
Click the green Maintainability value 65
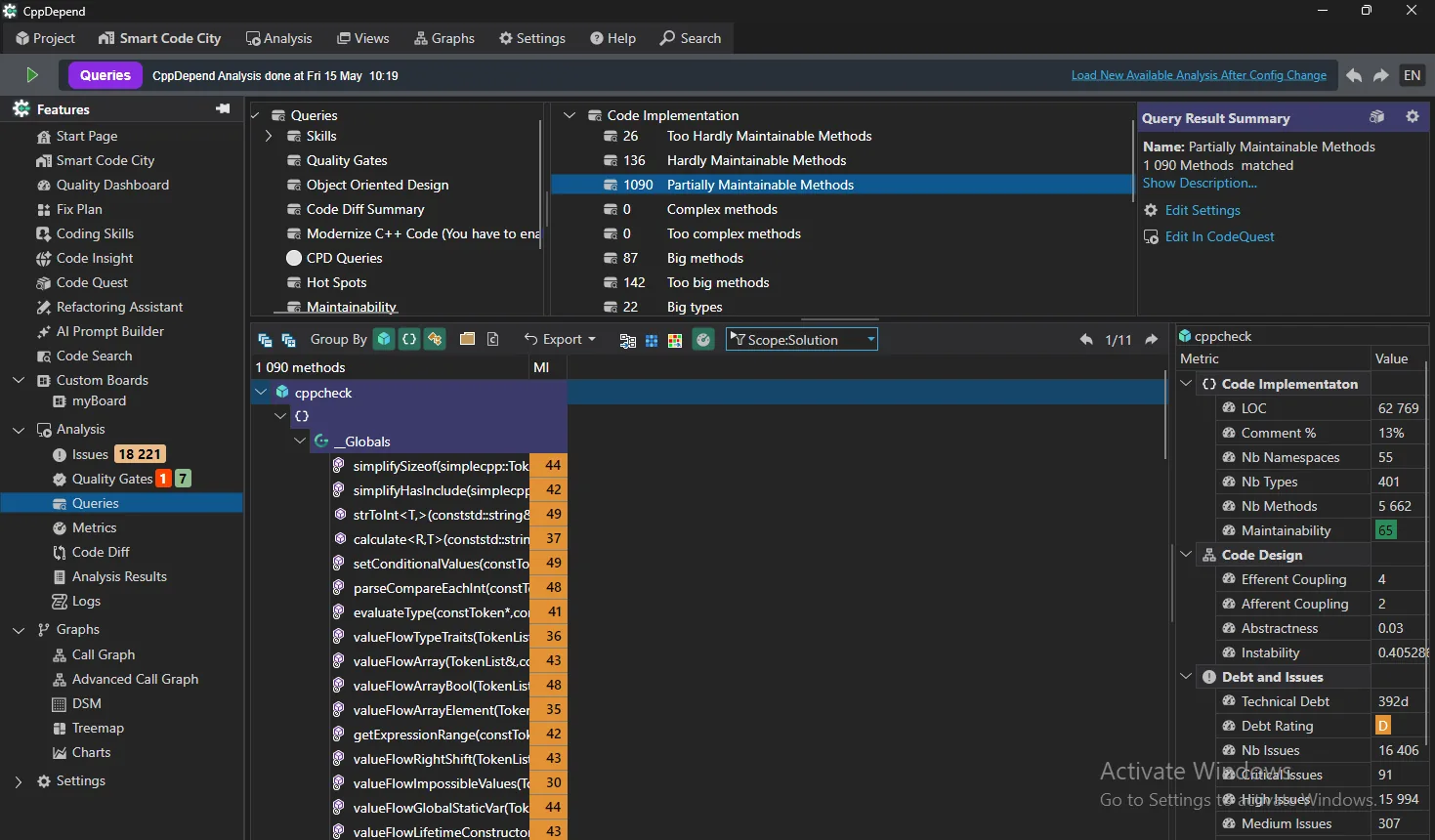click(1386, 530)
